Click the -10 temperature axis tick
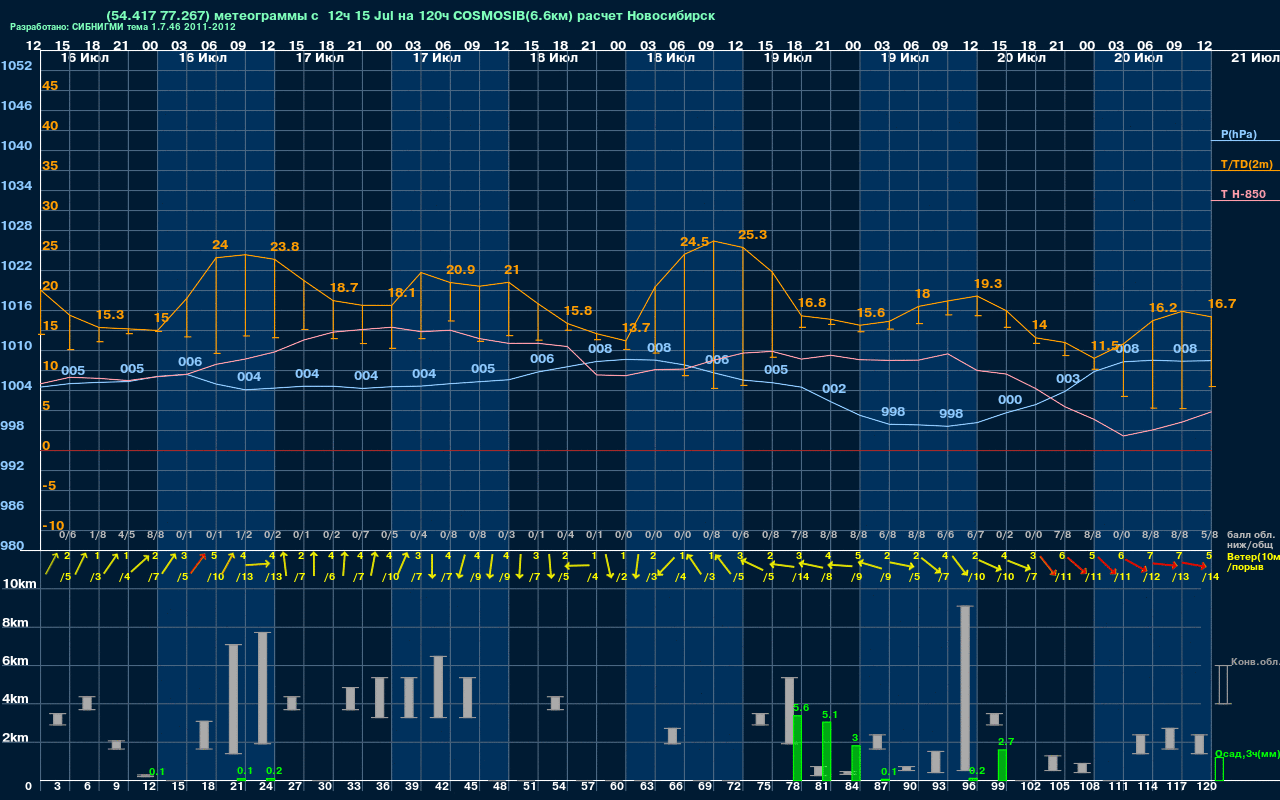The height and width of the screenshot is (800, 1280). click(53, 526)
